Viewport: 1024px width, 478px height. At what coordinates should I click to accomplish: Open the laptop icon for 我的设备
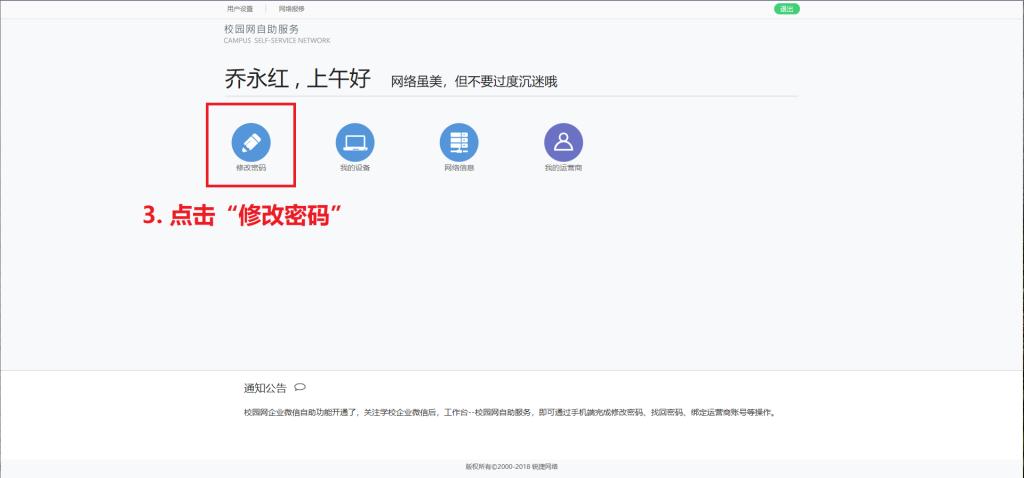pos(355,142)
